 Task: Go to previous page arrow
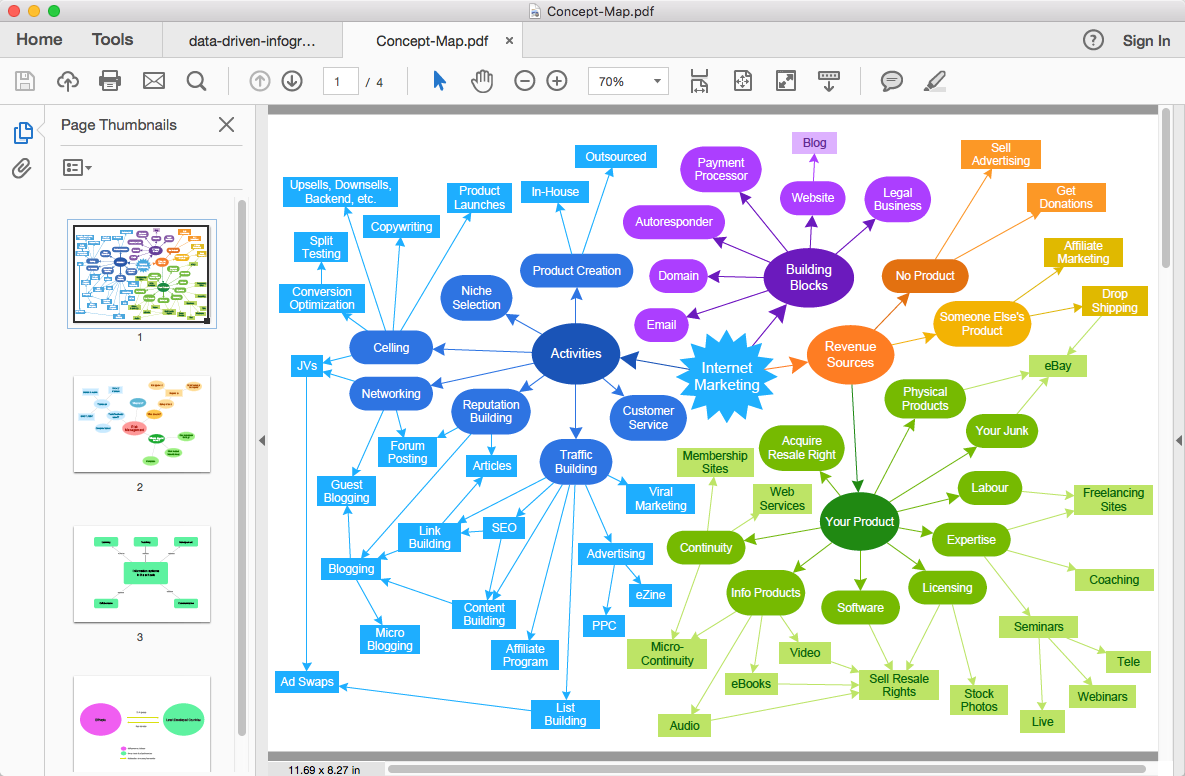[x=260, y=81]
